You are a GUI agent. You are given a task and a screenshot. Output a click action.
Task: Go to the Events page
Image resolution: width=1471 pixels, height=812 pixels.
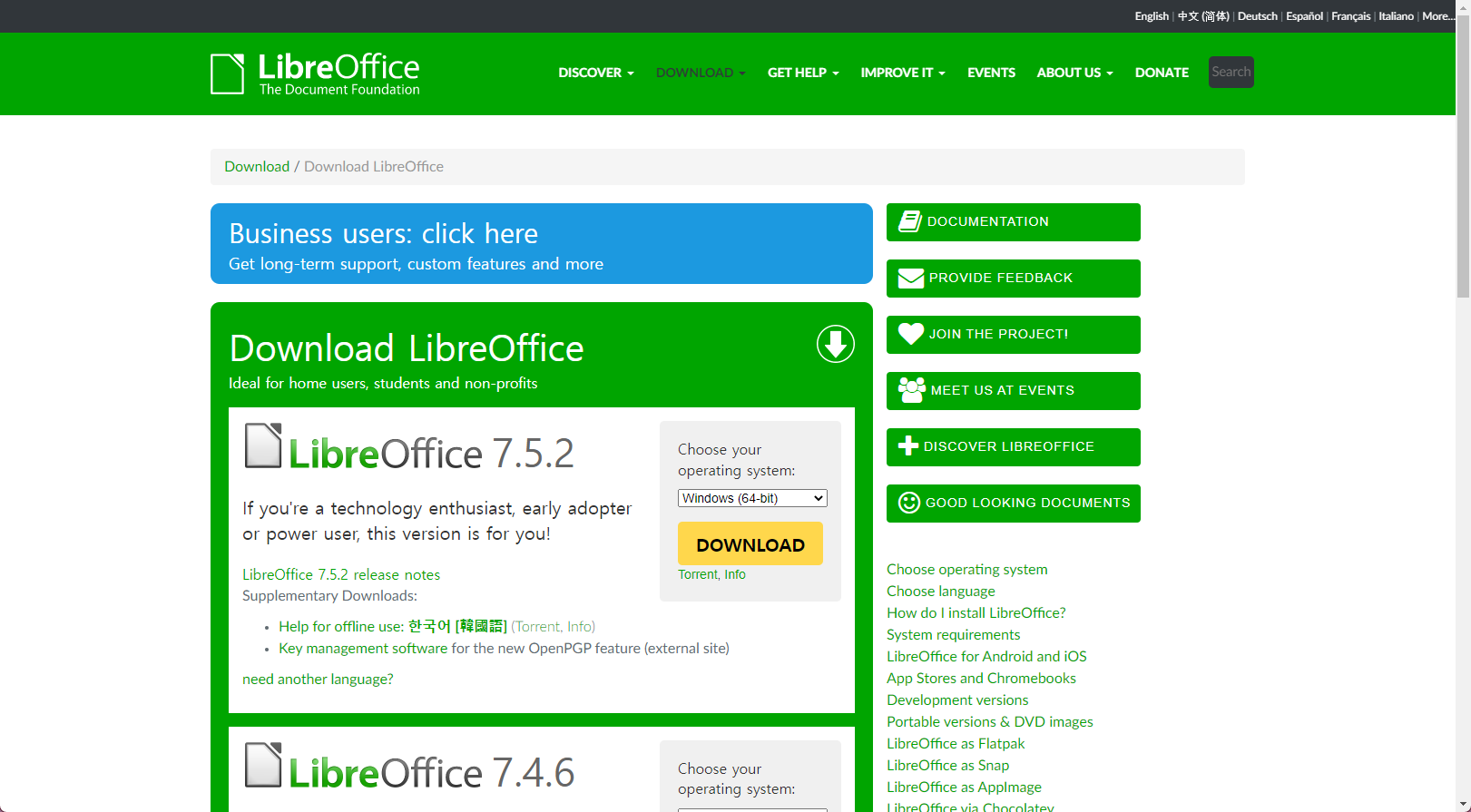click(x=991, y=73)
